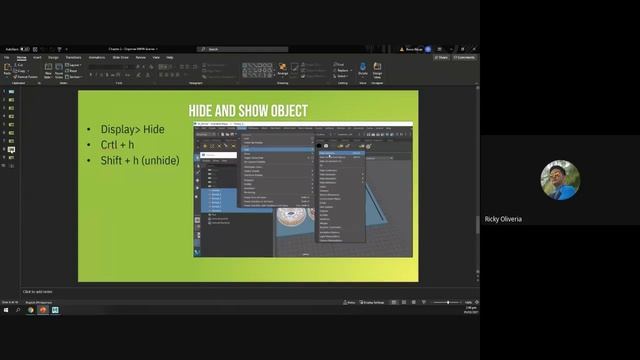640x360 pixels.
Task: Click Ricky Oliveria's profile picture
Action: click(x=560, y=180)
